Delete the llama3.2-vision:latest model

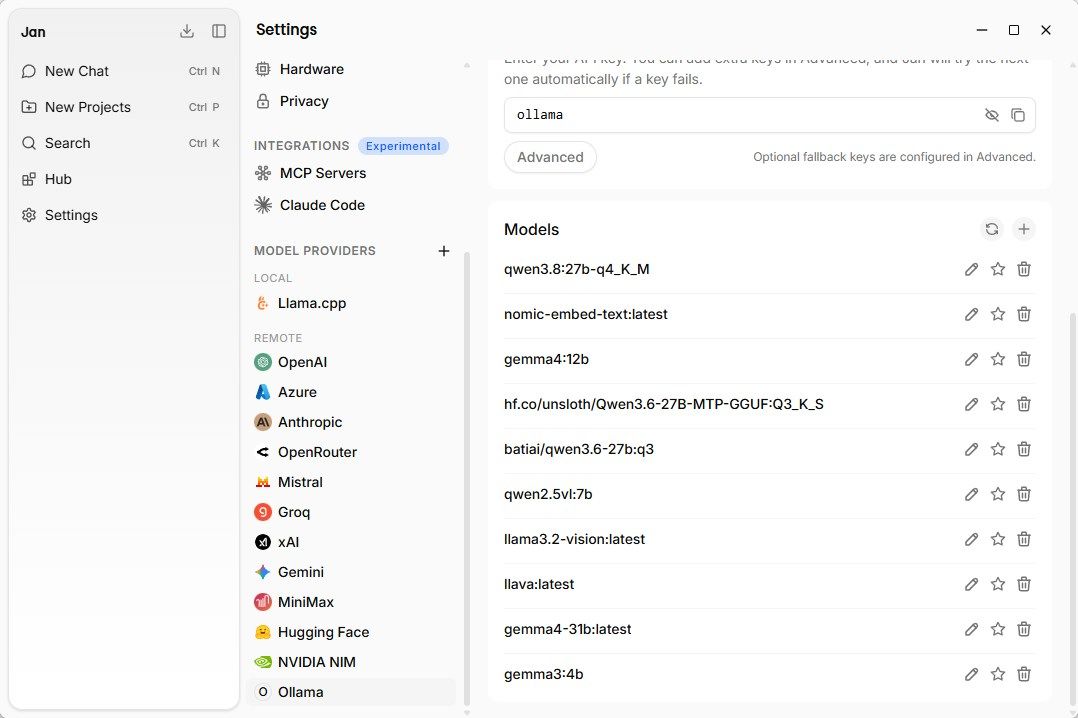pyautogui.click(x=1024, y=539)
